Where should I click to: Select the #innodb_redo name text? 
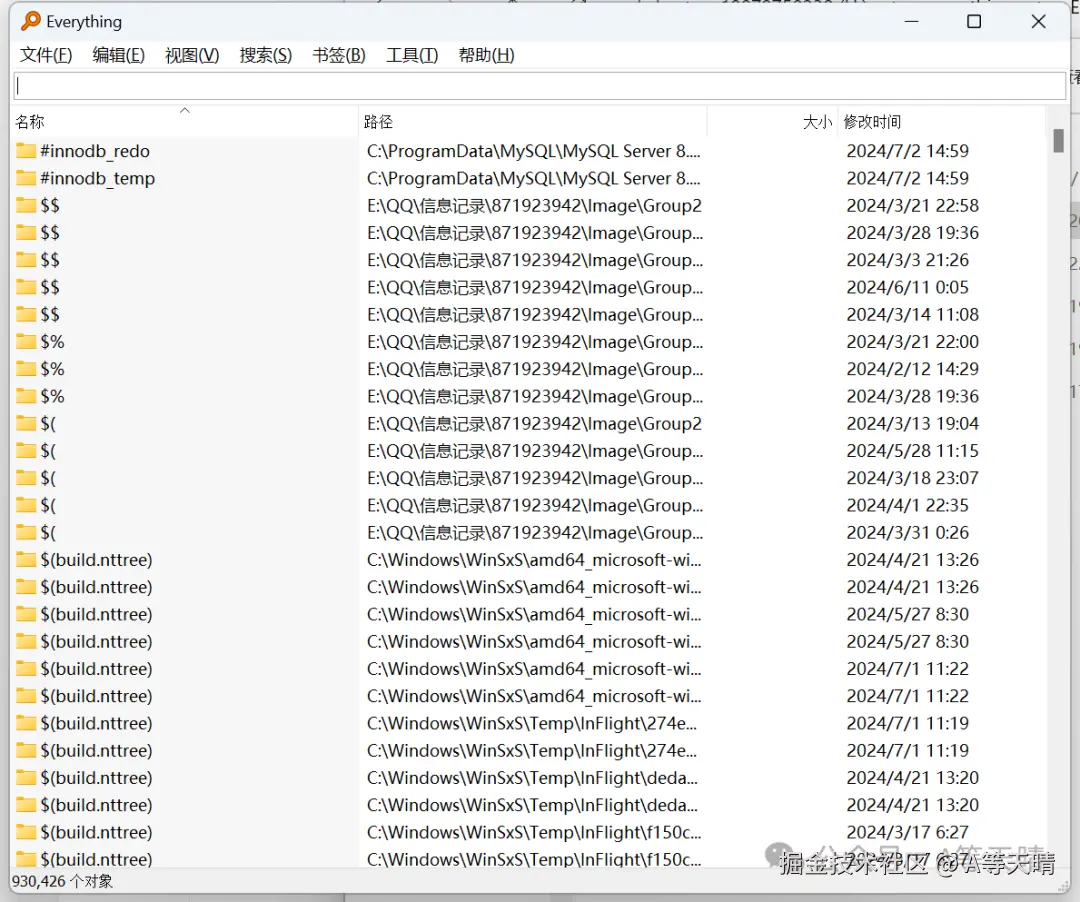pyautogui.click(x=95, y=151)
